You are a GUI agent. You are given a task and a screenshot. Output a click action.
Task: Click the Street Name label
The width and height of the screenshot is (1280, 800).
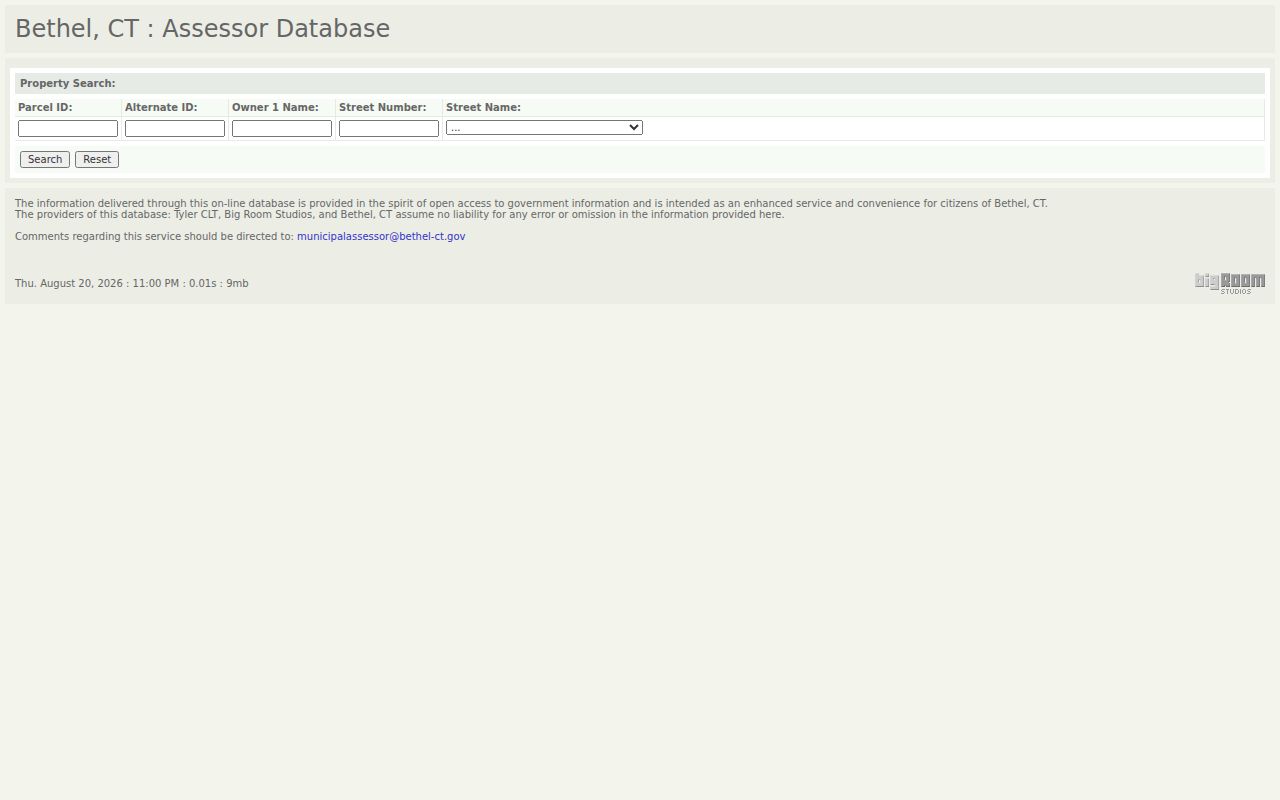[483, 107]
